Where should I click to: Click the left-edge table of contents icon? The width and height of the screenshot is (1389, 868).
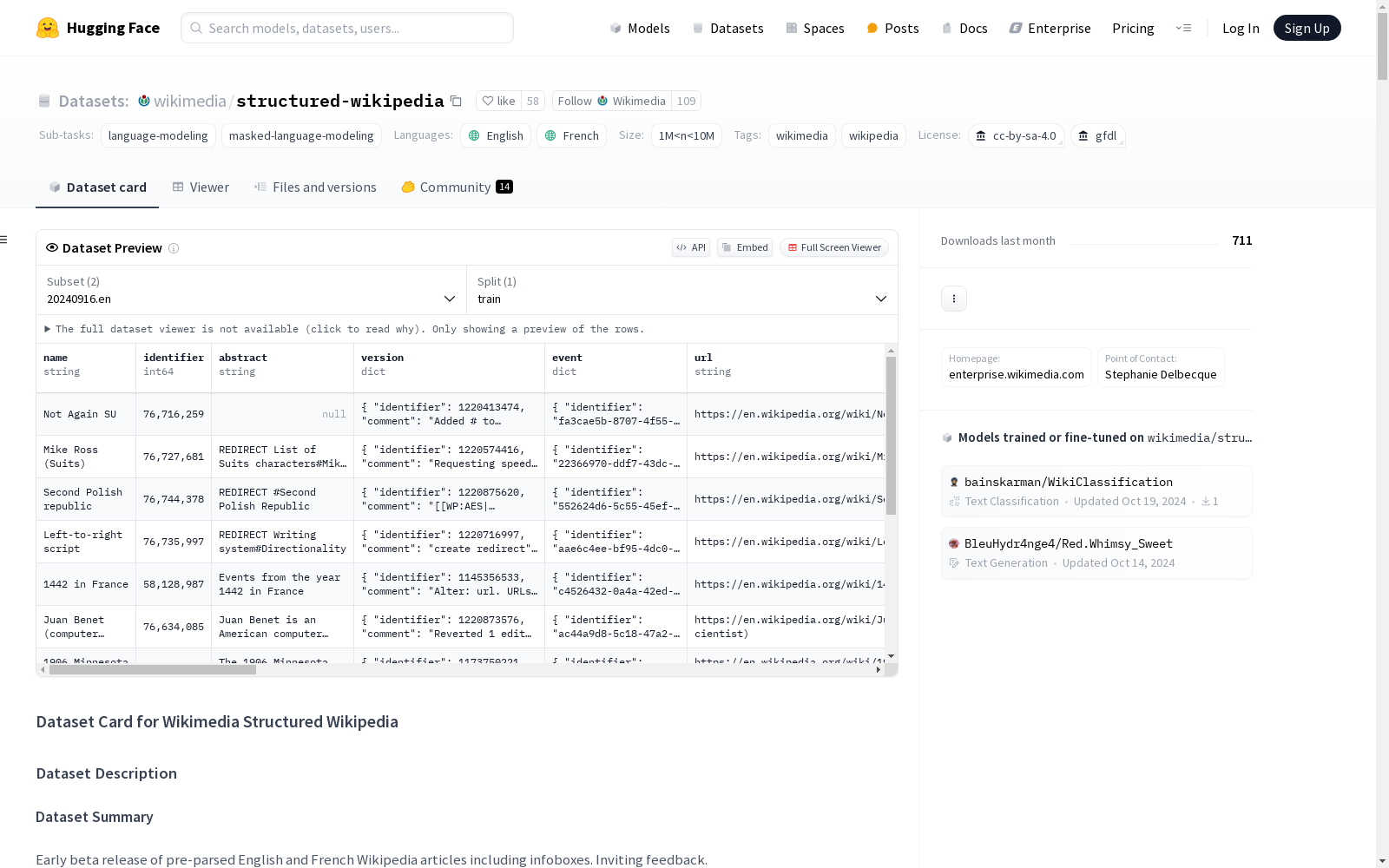click(3, 240)
